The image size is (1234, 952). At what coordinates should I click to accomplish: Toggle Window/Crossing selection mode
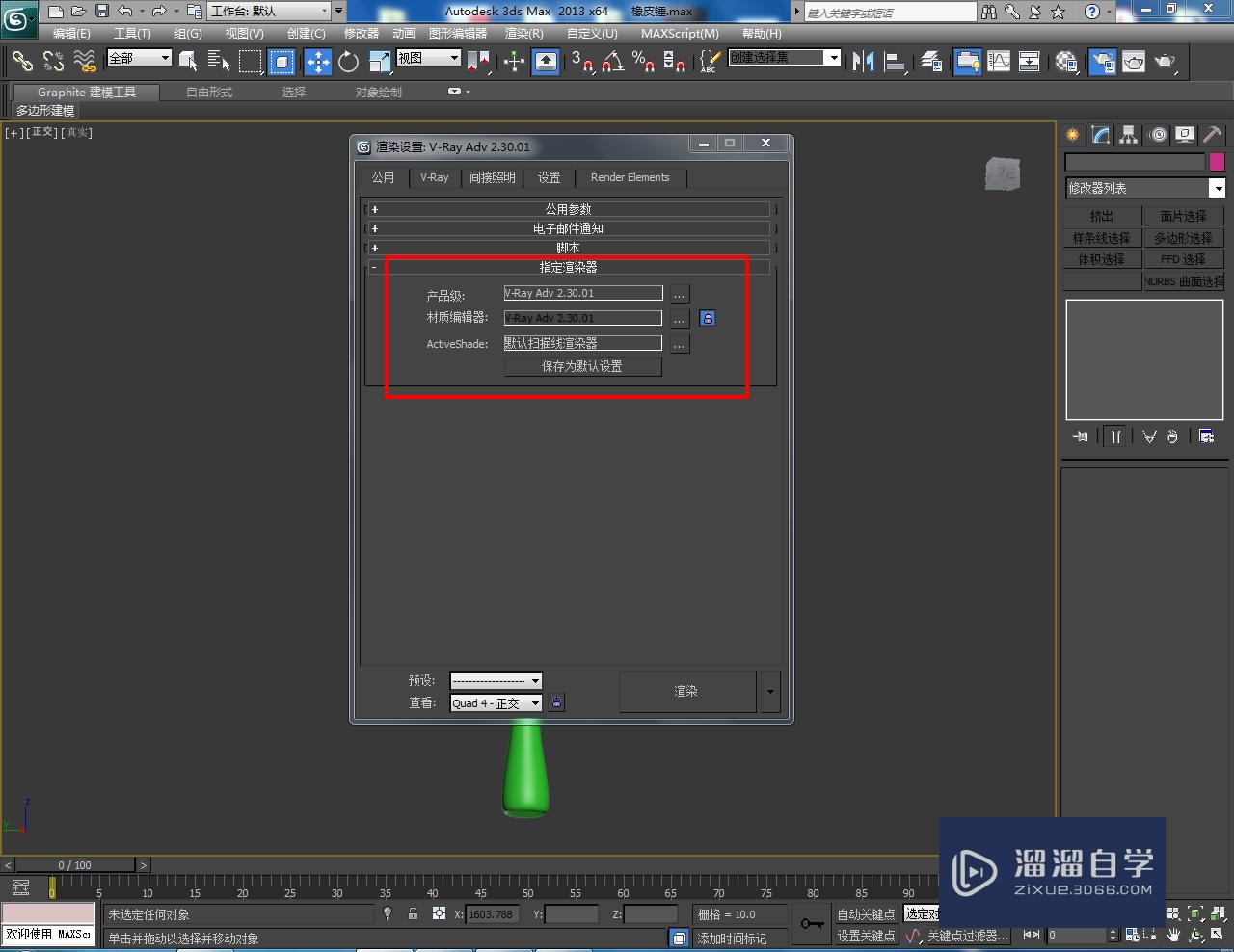coord(282,62)
